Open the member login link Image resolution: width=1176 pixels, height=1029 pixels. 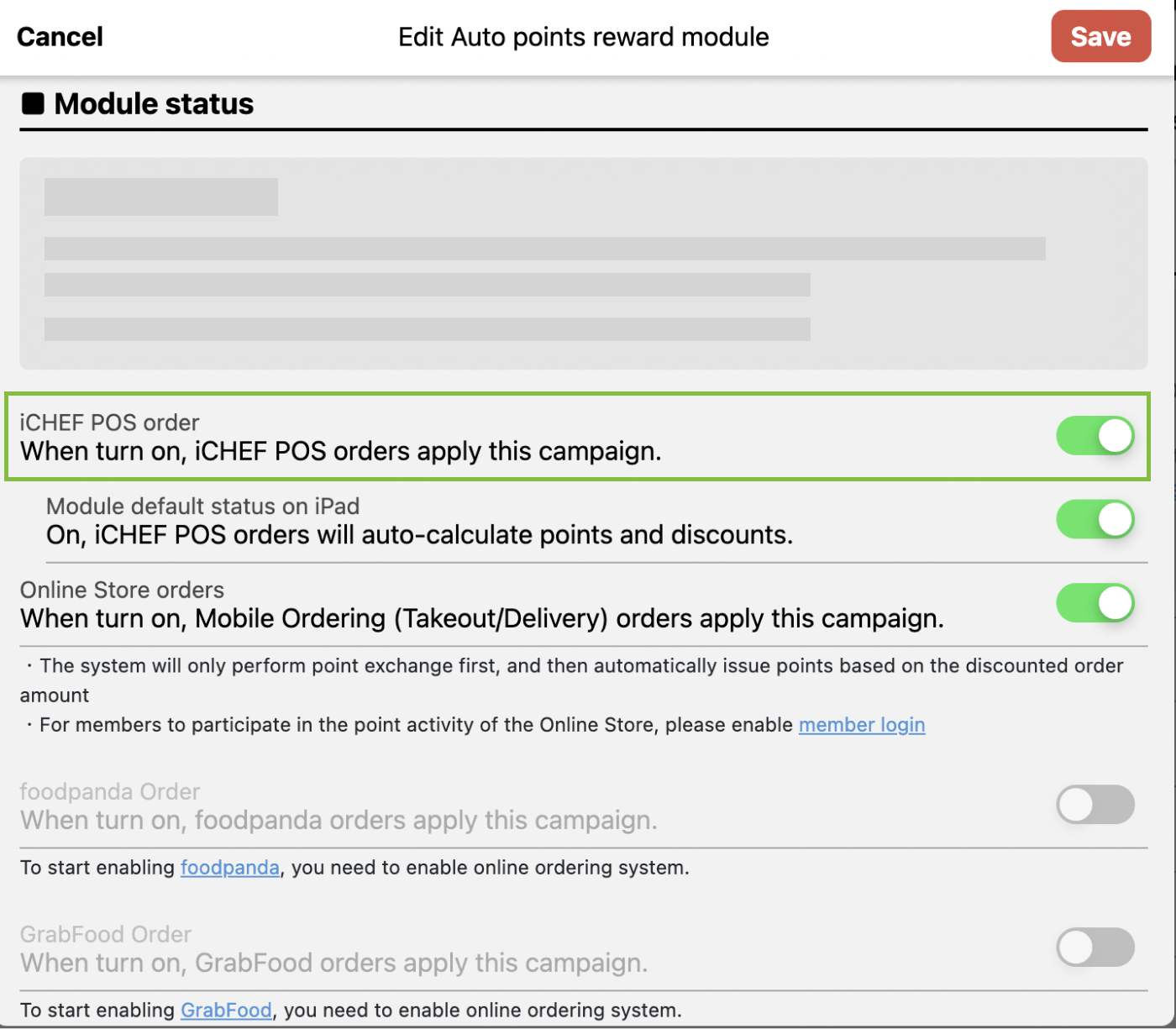(x=861, y=725)
